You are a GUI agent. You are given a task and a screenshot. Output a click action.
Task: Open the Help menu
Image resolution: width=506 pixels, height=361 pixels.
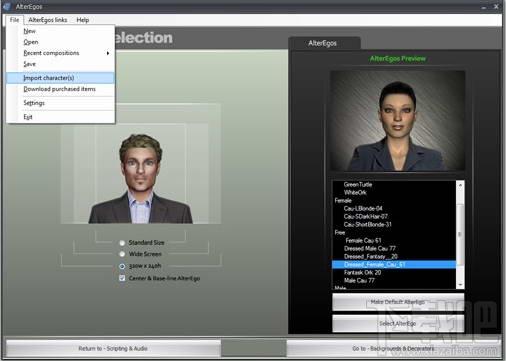click(x=83, y=20)
